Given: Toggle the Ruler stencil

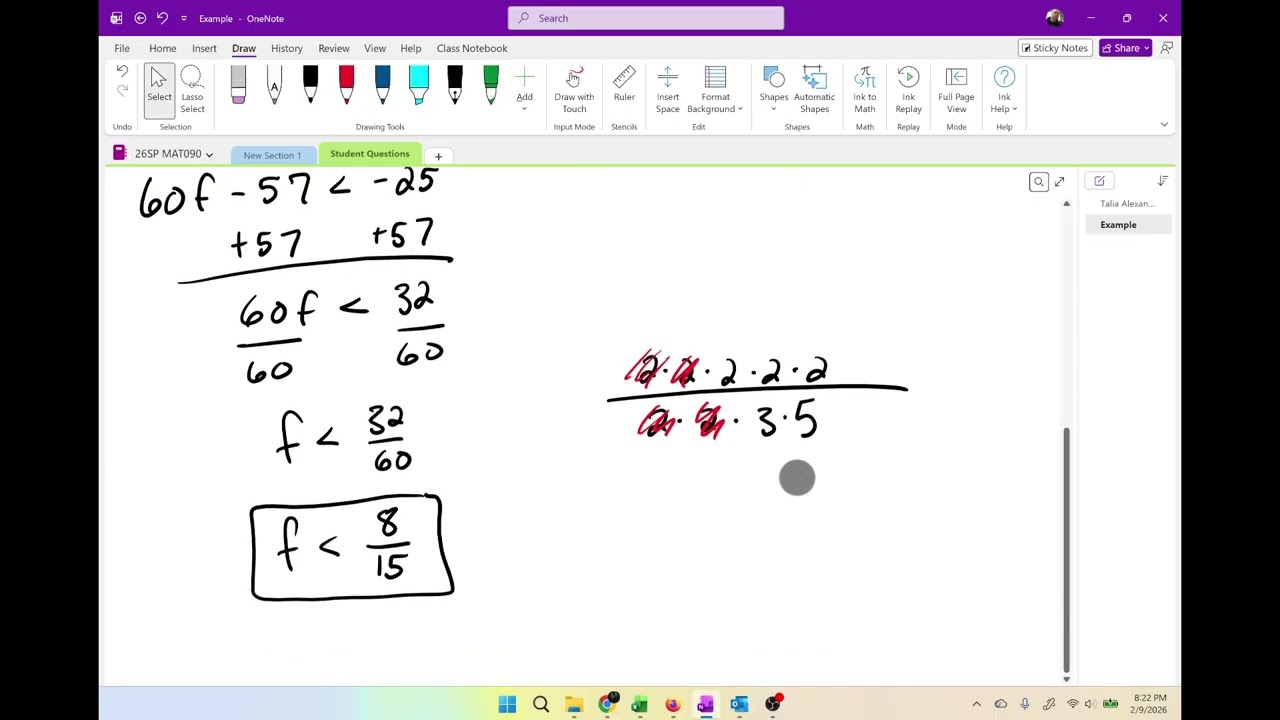Looking at the screenshot, I should pos(624,85).
